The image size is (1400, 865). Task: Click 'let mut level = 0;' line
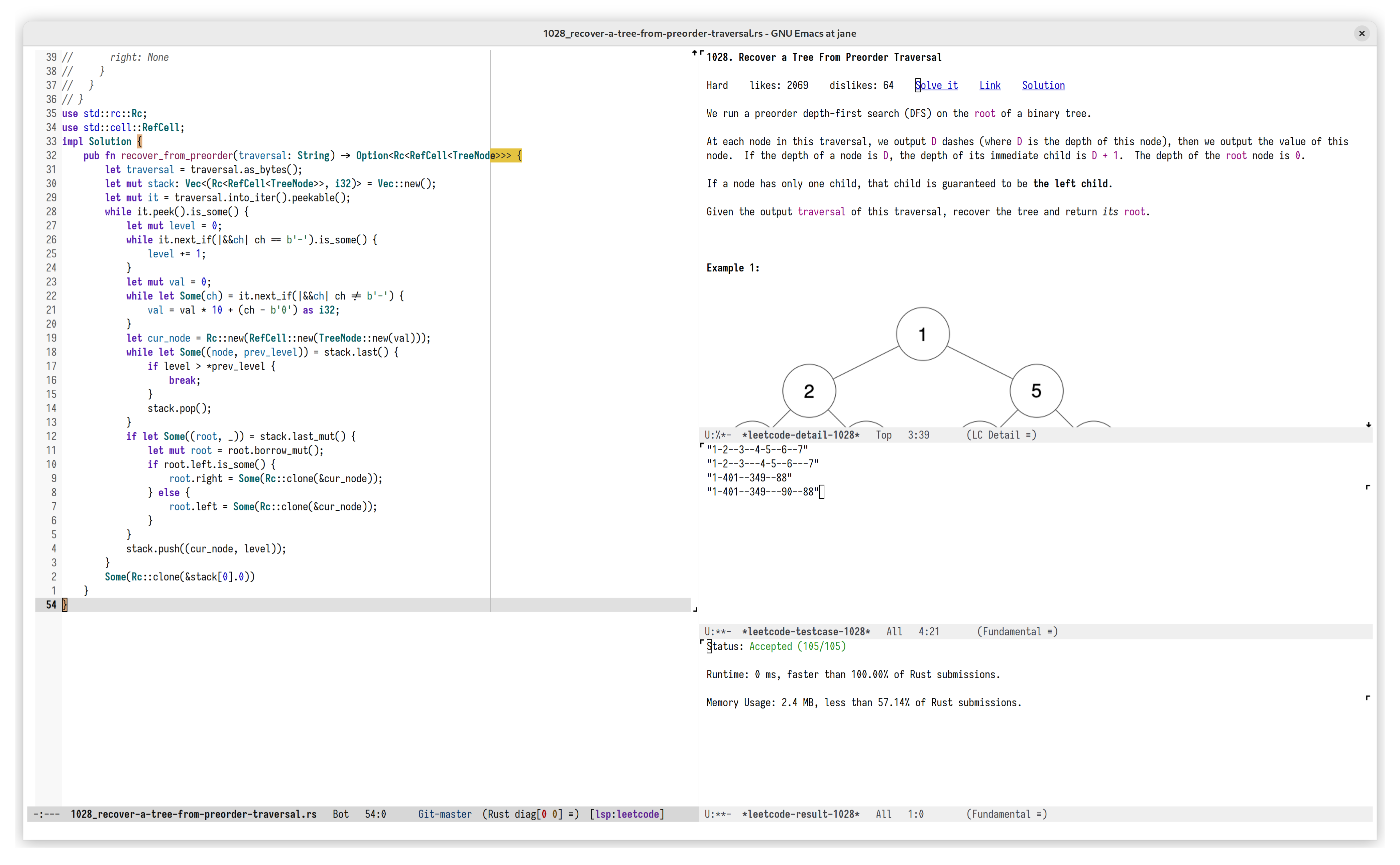(x=174, y=225)
